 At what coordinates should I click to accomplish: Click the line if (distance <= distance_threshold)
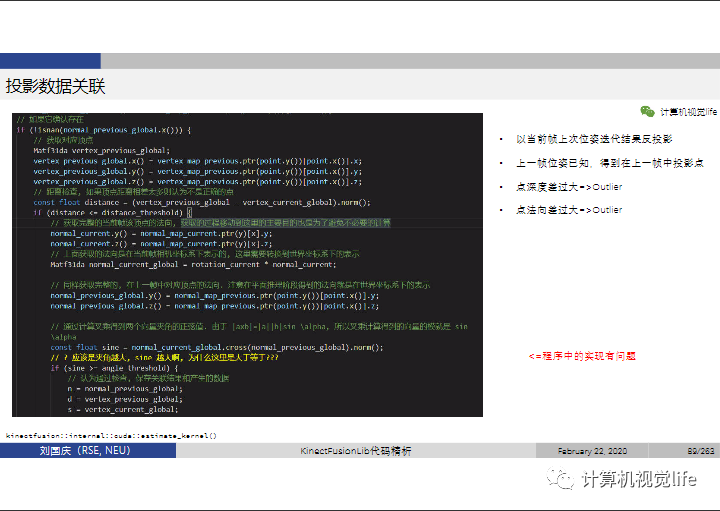coord(112,213)
